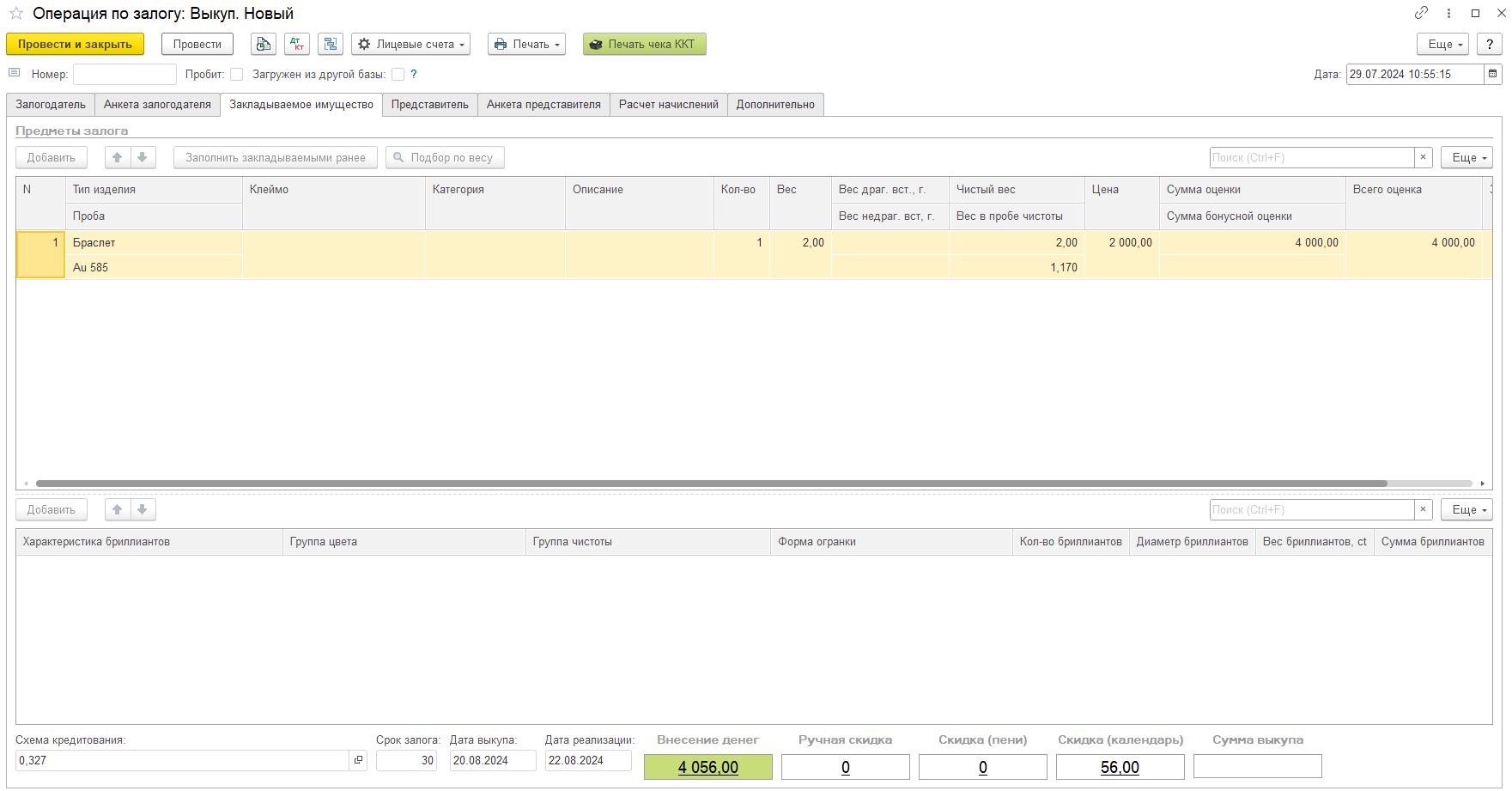
Task: Click the scrollbar's right arrow in the pledge table
Action: (1482, 484)
